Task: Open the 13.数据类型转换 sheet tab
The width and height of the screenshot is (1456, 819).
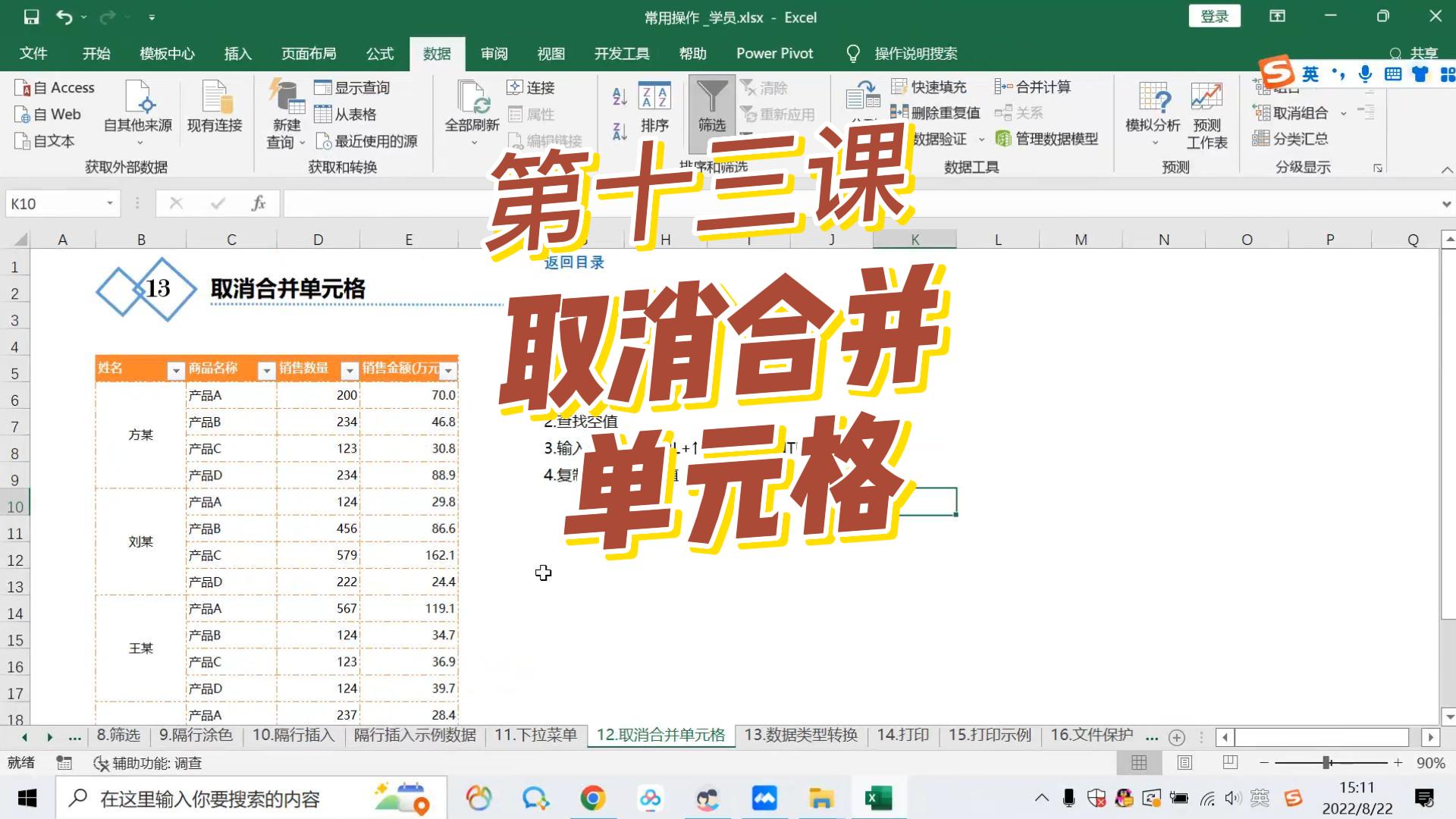Action: click(x=801, y=735)
